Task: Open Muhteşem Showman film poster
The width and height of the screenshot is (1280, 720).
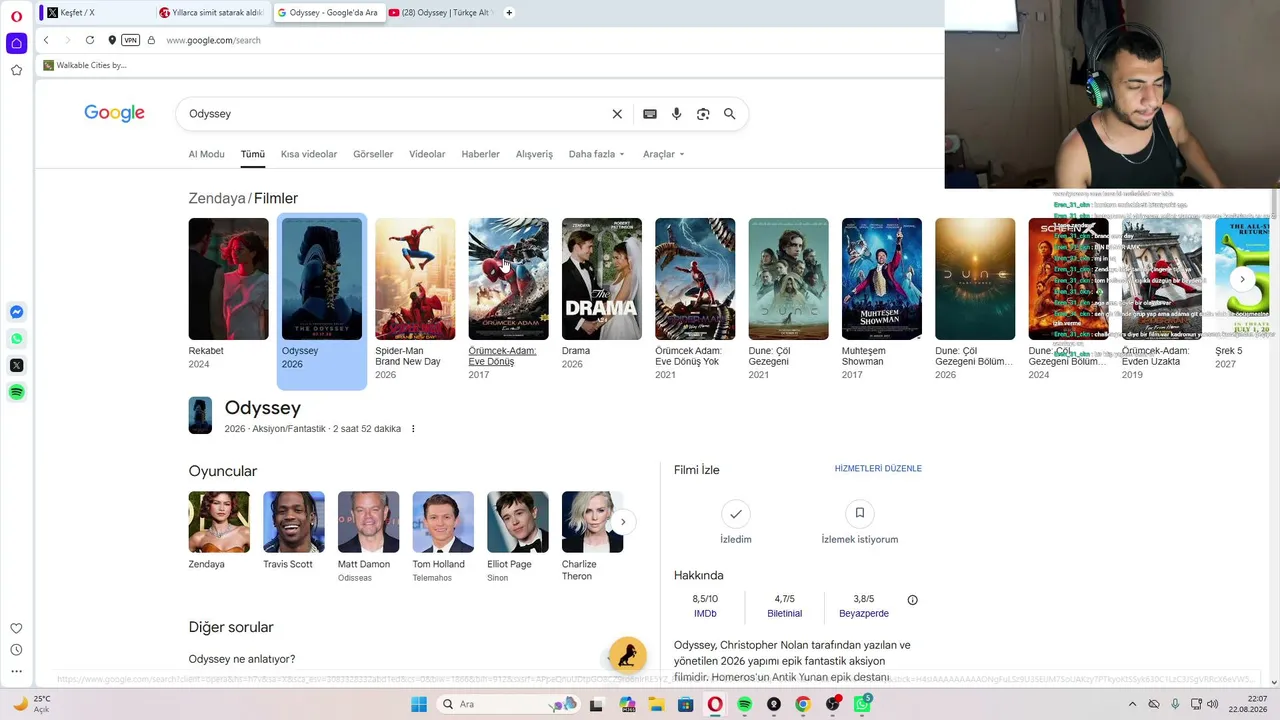Action: coord(882,279)
